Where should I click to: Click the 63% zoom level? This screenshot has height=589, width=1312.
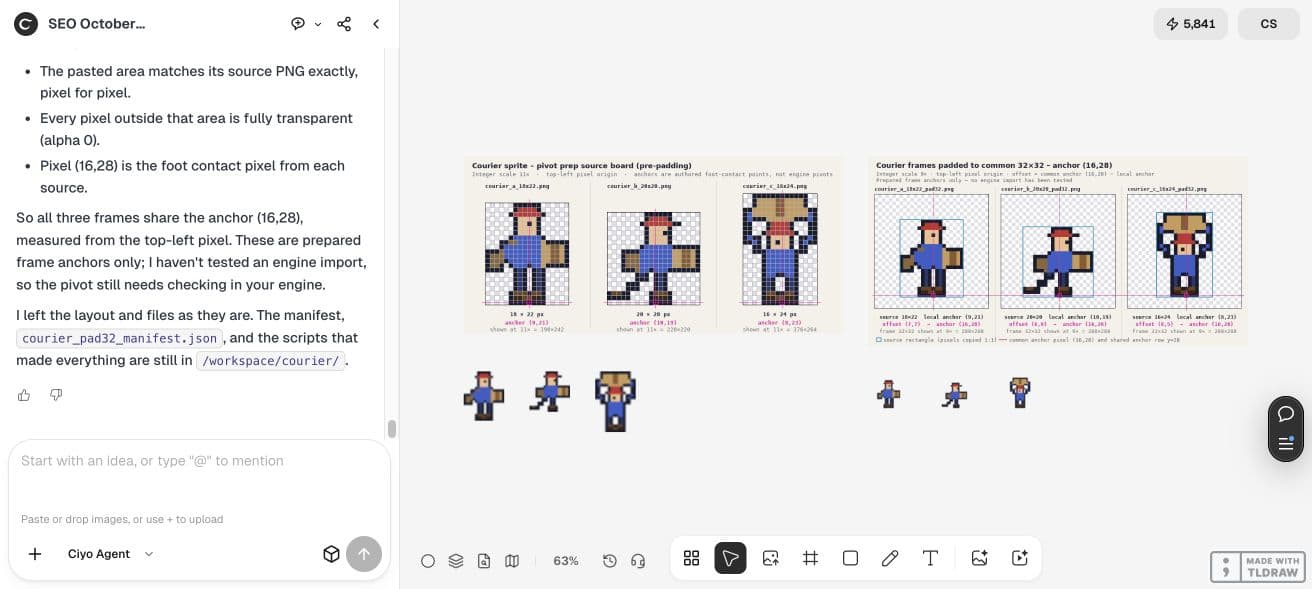566,561
